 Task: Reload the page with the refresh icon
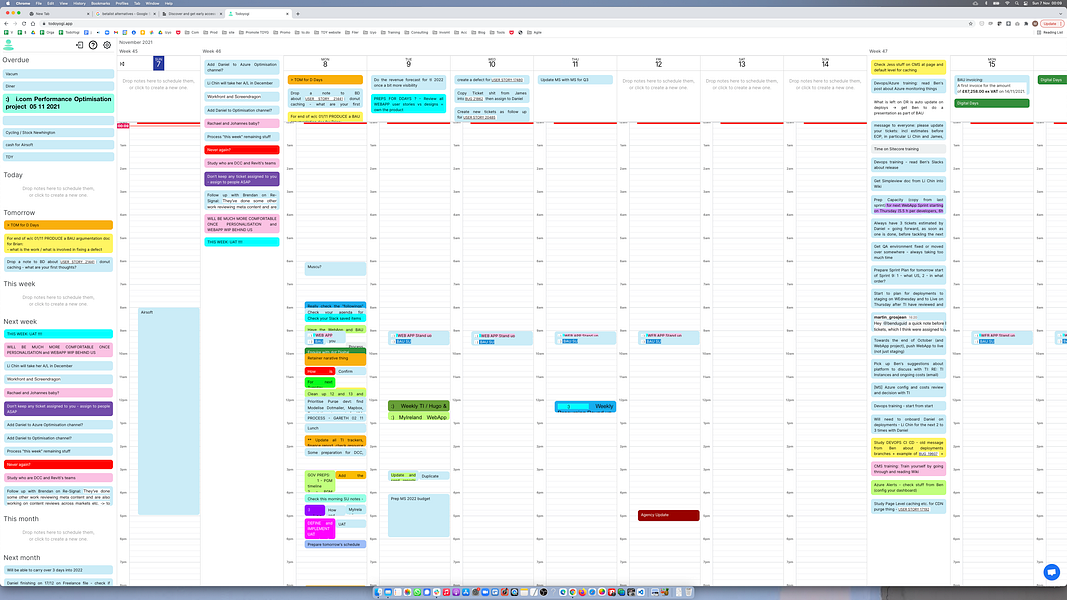pos(24,23)
